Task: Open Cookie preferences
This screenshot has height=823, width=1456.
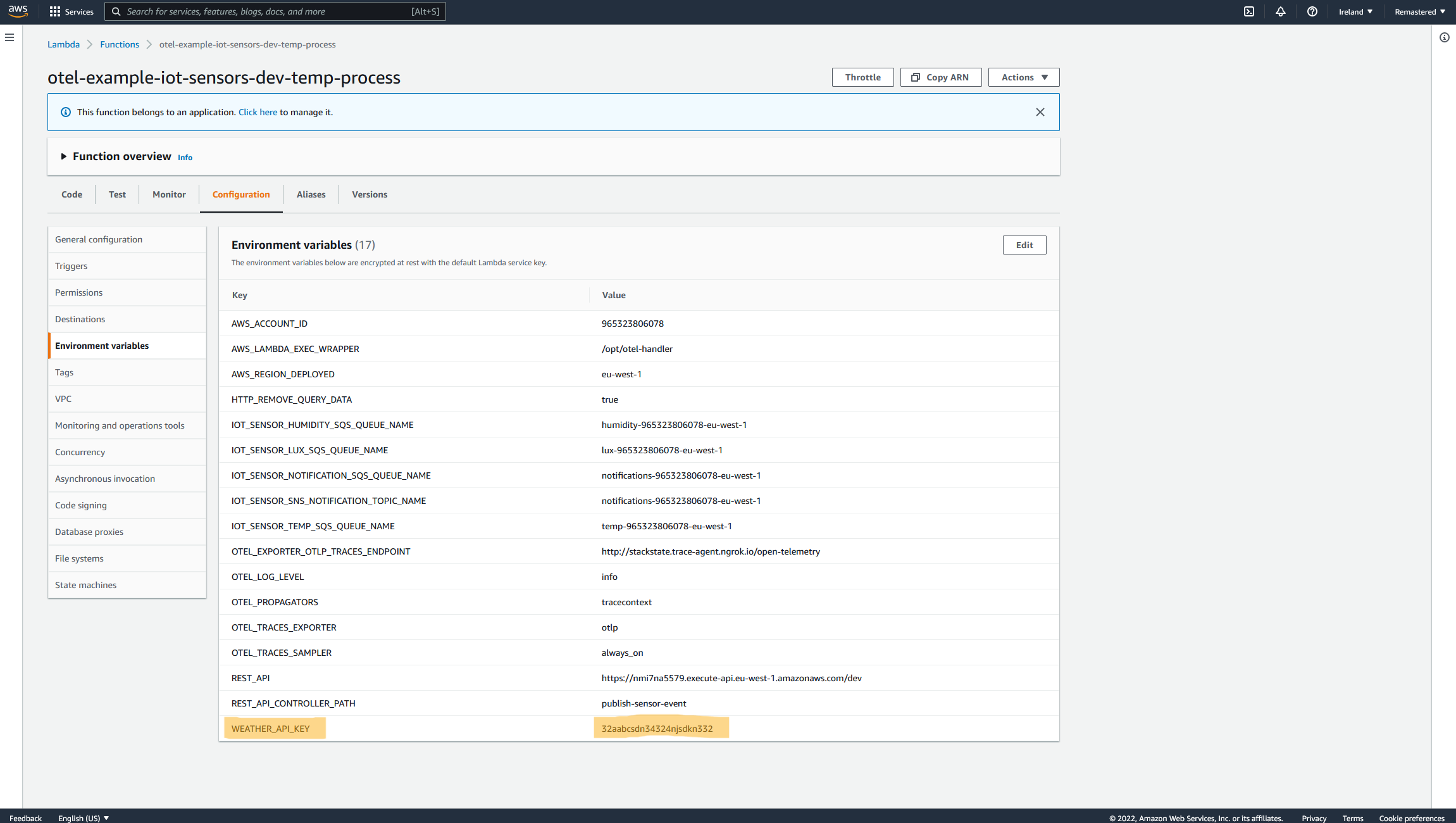Action: 1412,818
